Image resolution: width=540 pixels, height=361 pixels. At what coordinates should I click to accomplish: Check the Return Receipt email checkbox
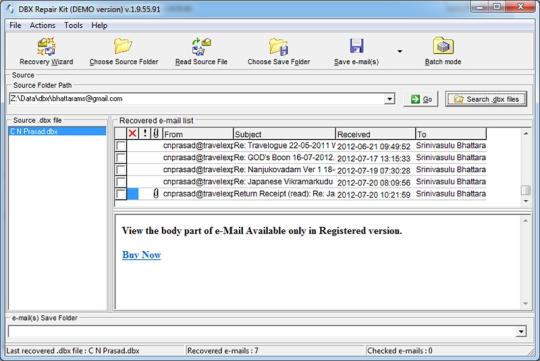121,194
